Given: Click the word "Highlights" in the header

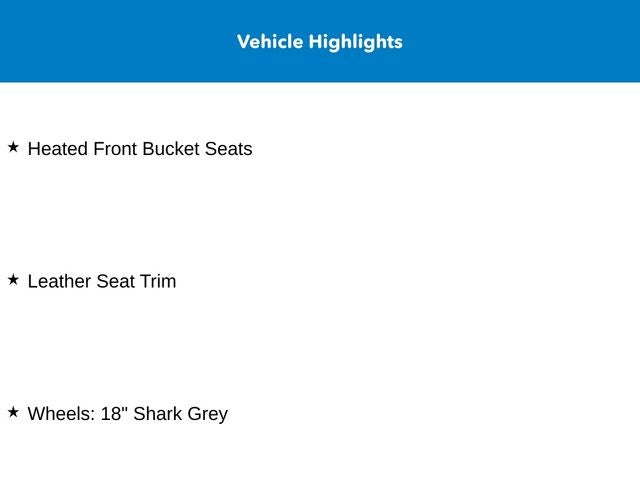Looking at the screenshot, I should click(355, 42).
